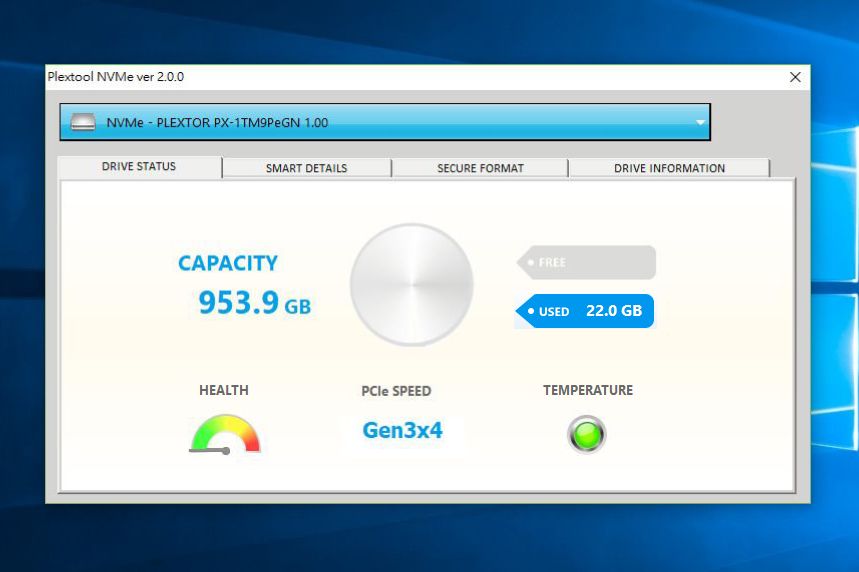Open the SECURE FORMAT tab
Image resolution: width=859 pixels, height=572 pixels.
(x=480, y=168)
